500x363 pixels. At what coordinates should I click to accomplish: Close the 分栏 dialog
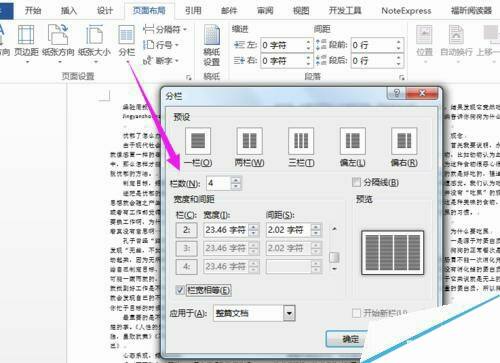(422, 93)
